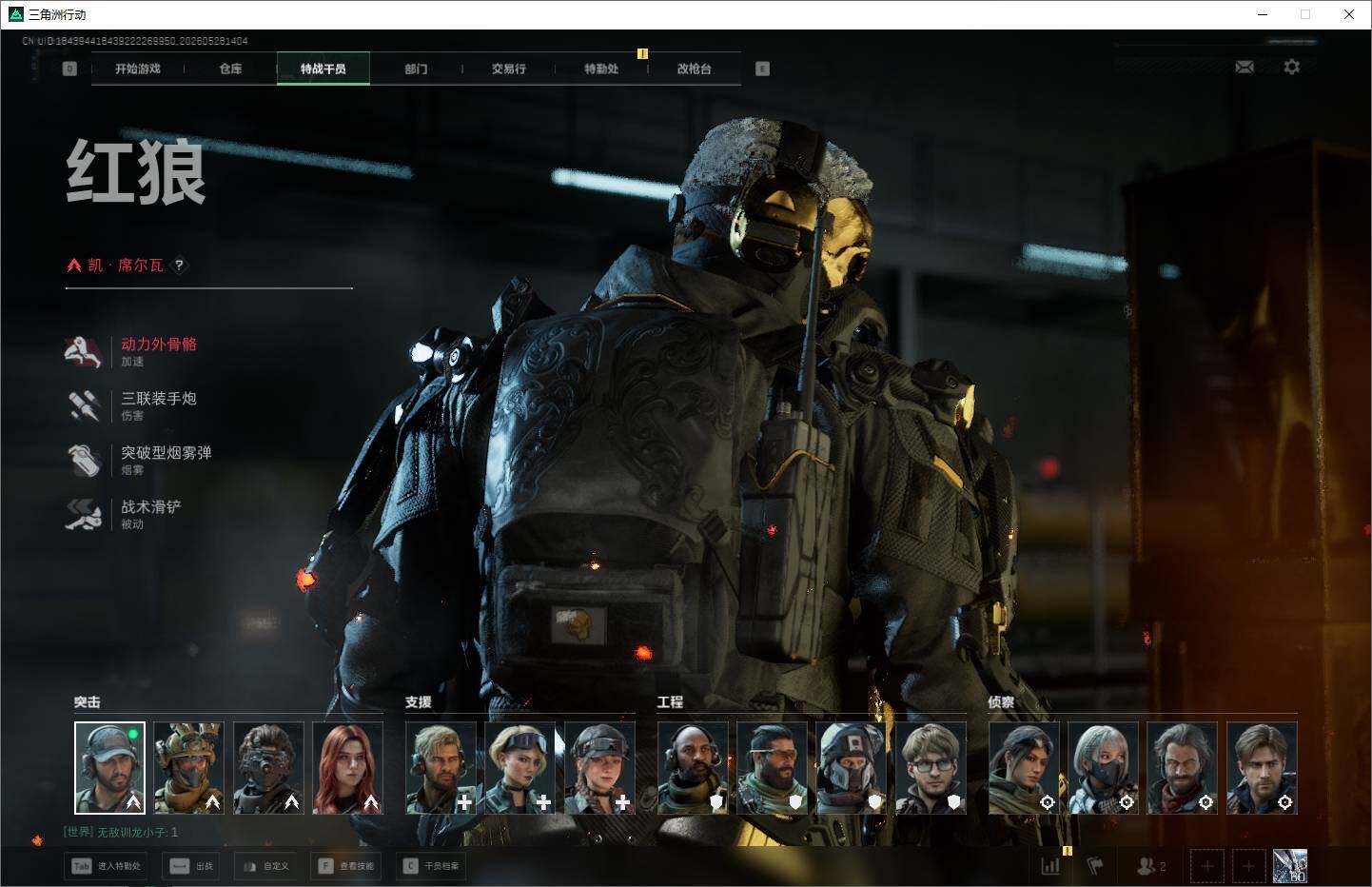Image resolution: width=1372 pixels, height=887 pixels.
Task: Select the 动力外骨骼 skill icon
Action: pyautogui.click(x=84, y=351)
